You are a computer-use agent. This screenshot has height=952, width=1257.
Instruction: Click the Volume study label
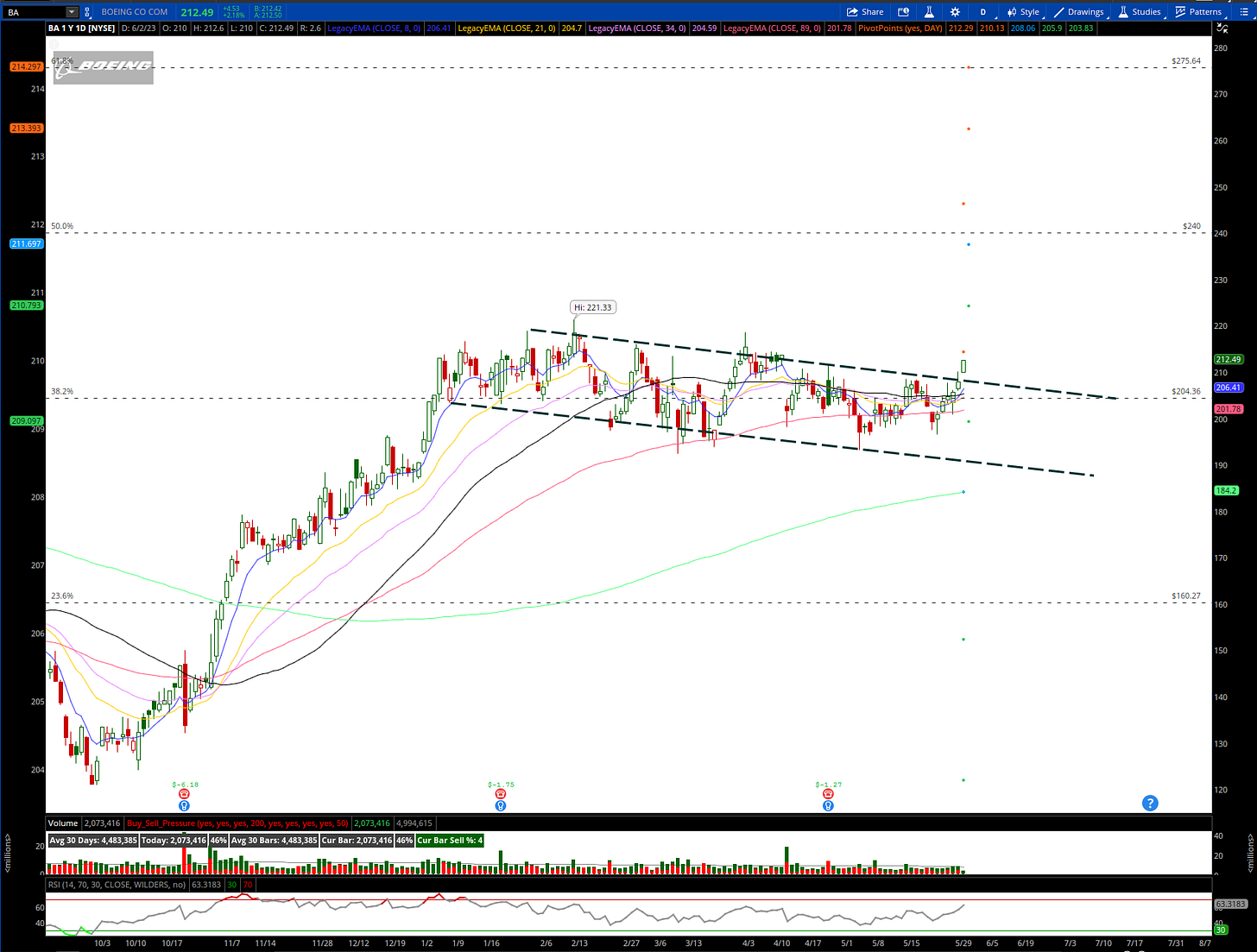pos(63,823)
